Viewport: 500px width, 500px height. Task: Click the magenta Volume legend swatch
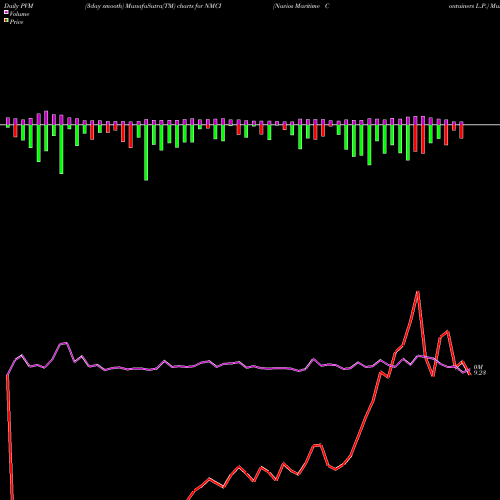[x=6, y=12]
